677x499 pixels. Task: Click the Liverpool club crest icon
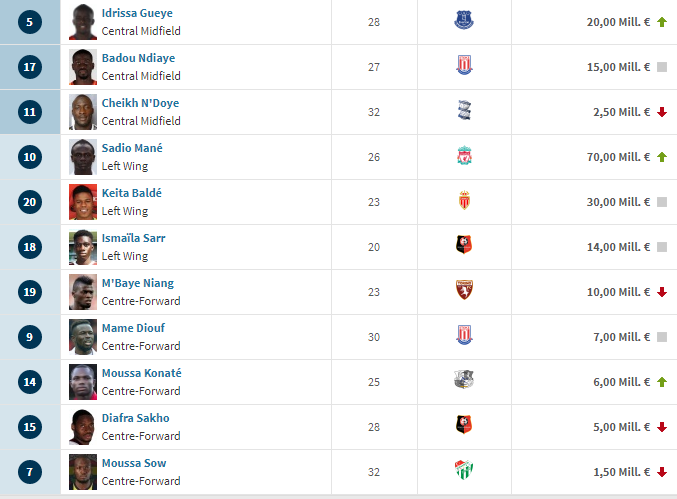(464, 155)
